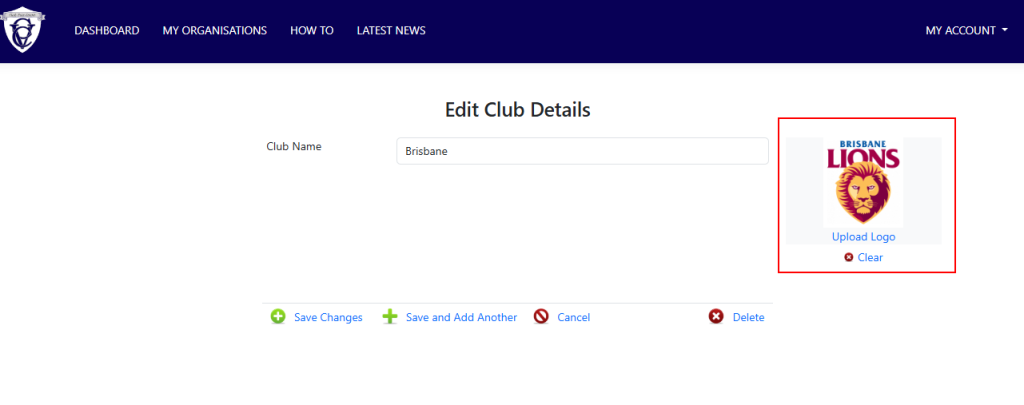Click the Cancel link text
1024x405 pixels.
tap(573, 317)
